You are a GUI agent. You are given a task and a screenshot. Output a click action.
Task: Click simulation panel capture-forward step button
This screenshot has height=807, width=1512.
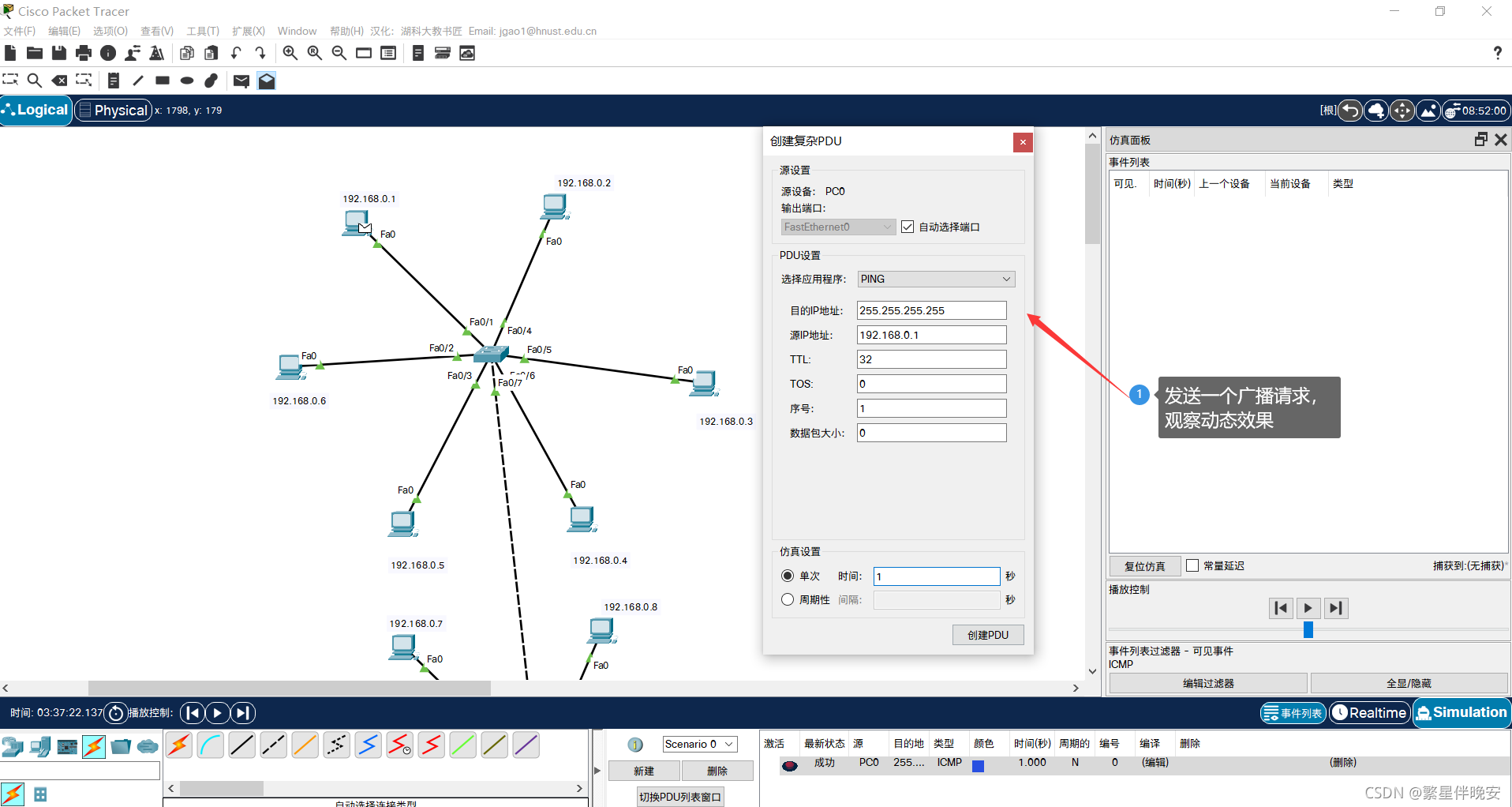[x=1335, y=608]
